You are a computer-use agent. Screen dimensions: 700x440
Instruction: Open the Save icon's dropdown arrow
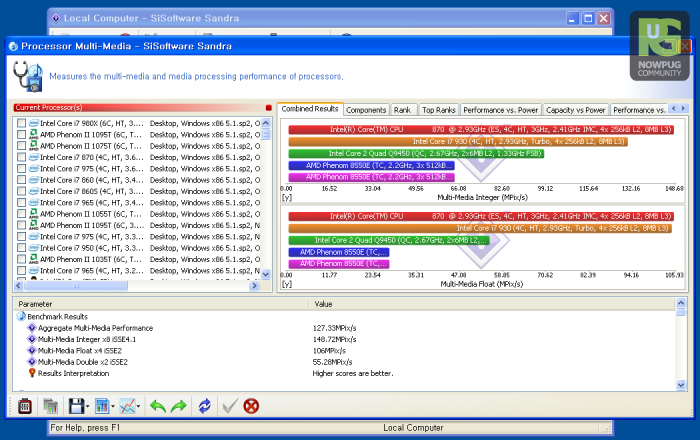click(88, 406)
